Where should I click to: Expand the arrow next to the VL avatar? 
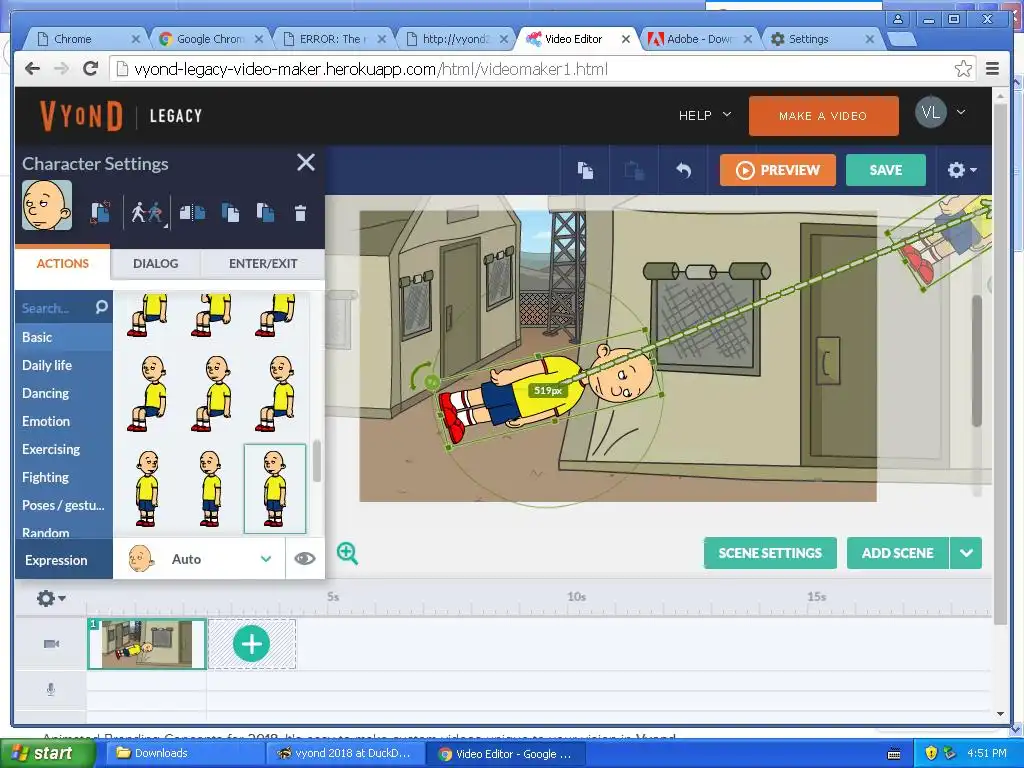click(961, 112)
